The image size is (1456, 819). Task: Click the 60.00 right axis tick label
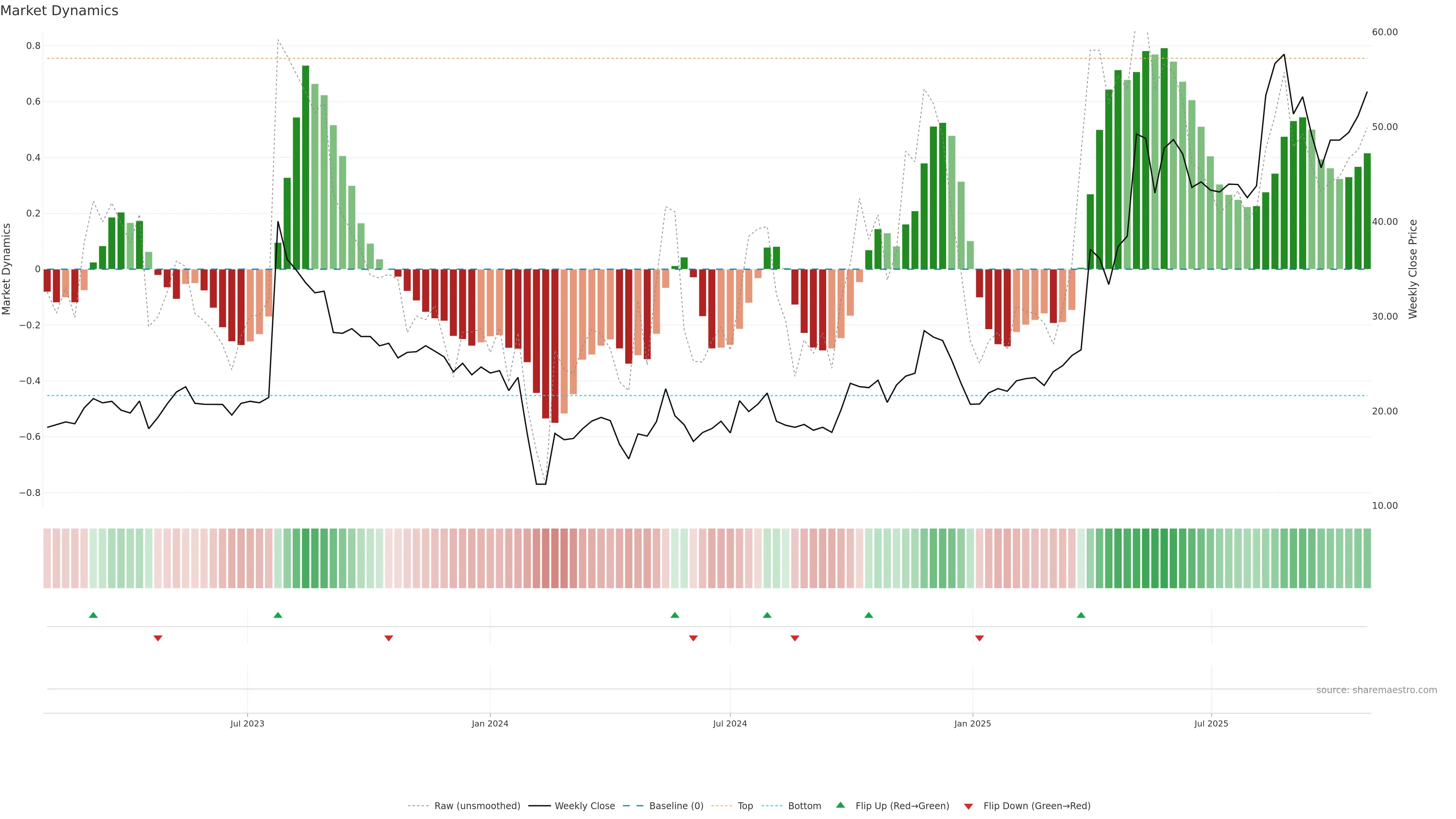point(1384,32)
